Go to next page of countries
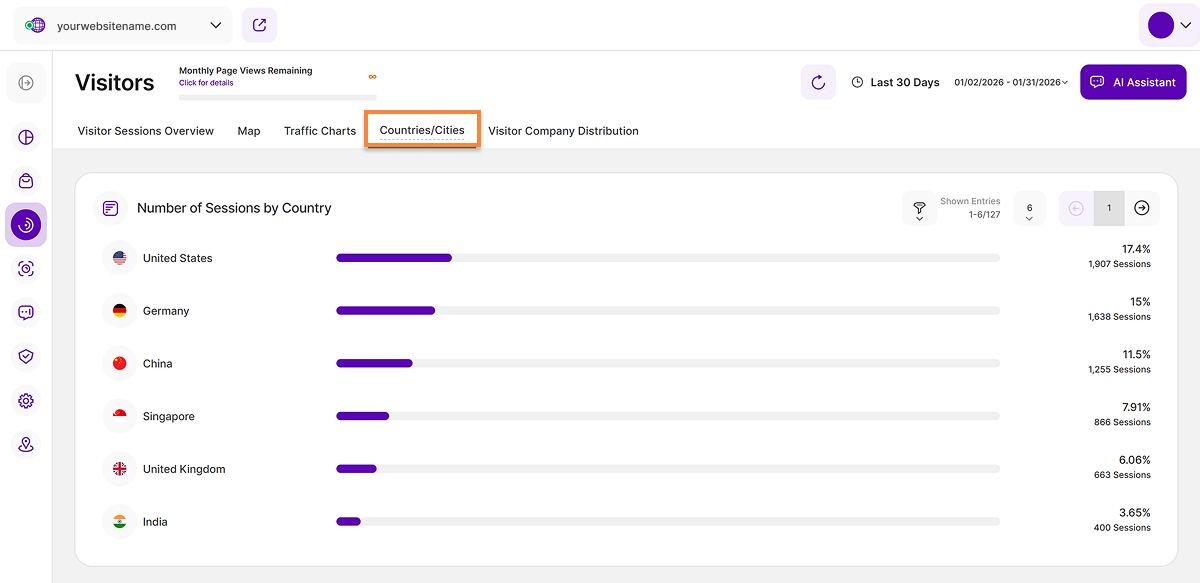The width and height of the screenshot is (1200, 583). tap(1142, 208)
